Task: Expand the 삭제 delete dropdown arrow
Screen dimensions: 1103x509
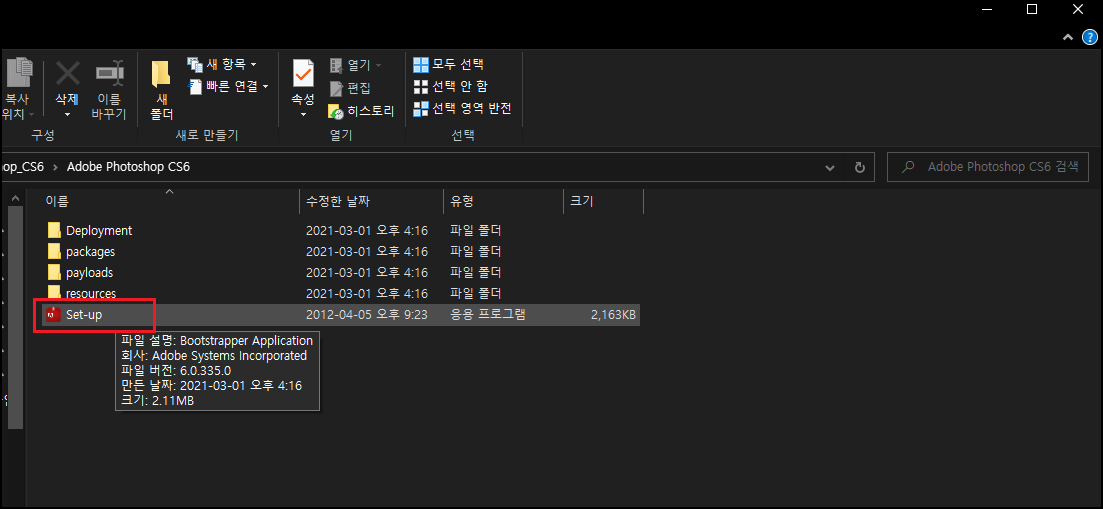Action: click(68, 115)
